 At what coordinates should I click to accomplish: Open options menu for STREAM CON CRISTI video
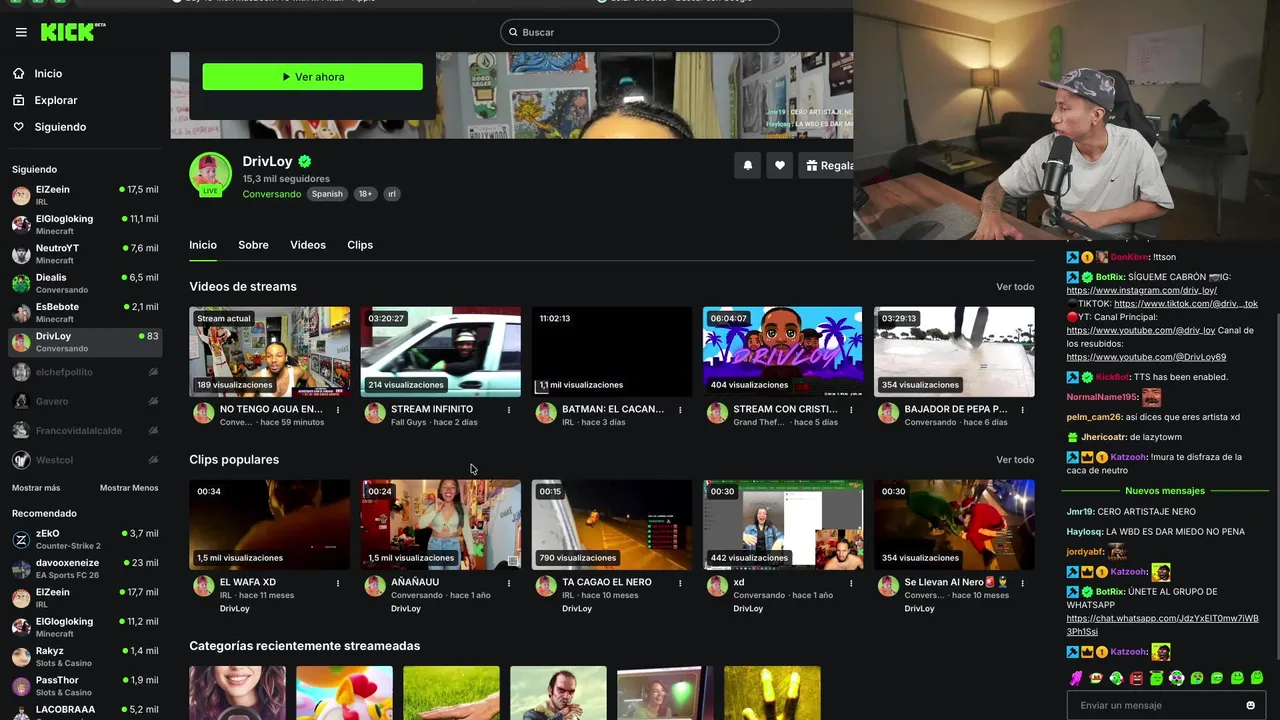(851, 410)
